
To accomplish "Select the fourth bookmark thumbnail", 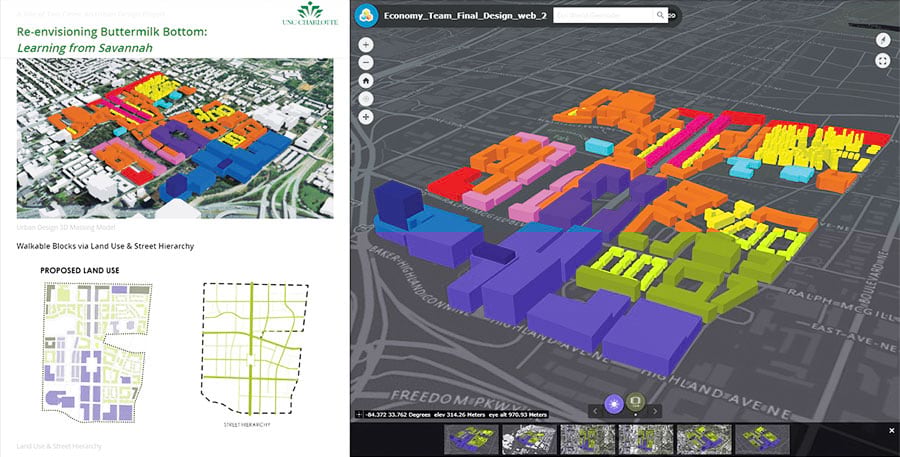I will pyautogui.click(x=646, y=440).
